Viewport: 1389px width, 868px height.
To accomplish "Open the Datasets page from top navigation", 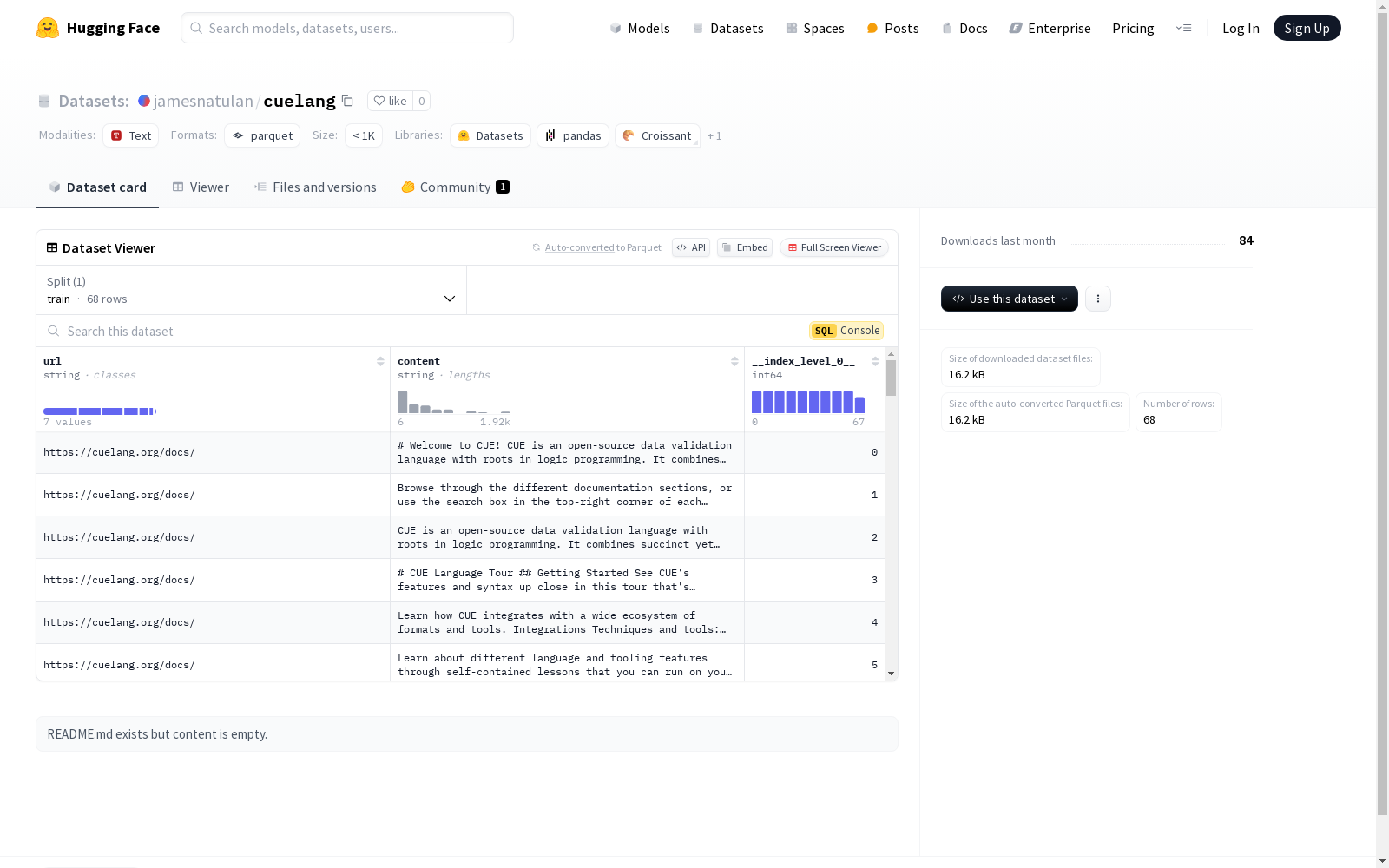I will (x=727, y=28).
